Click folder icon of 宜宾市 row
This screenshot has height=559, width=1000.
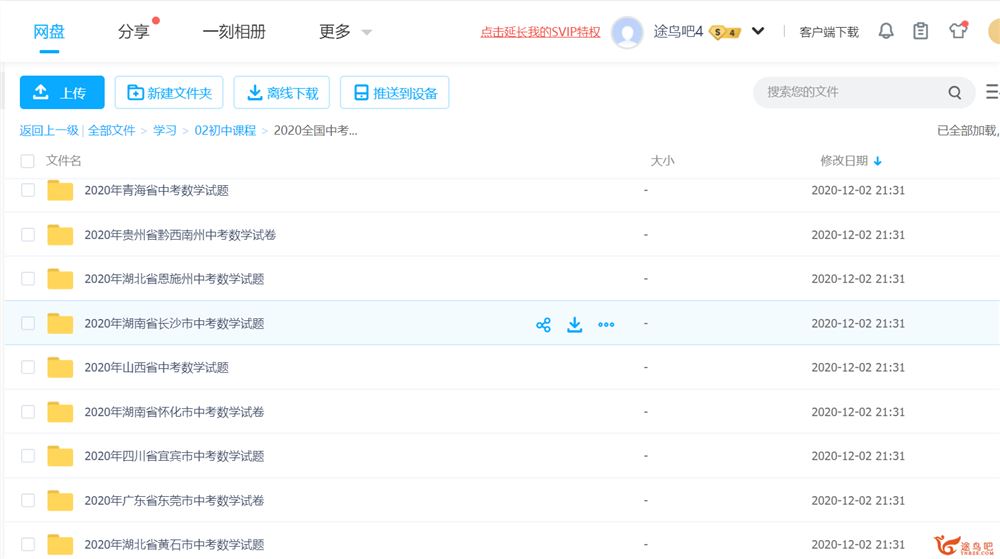tap(60, 456)
